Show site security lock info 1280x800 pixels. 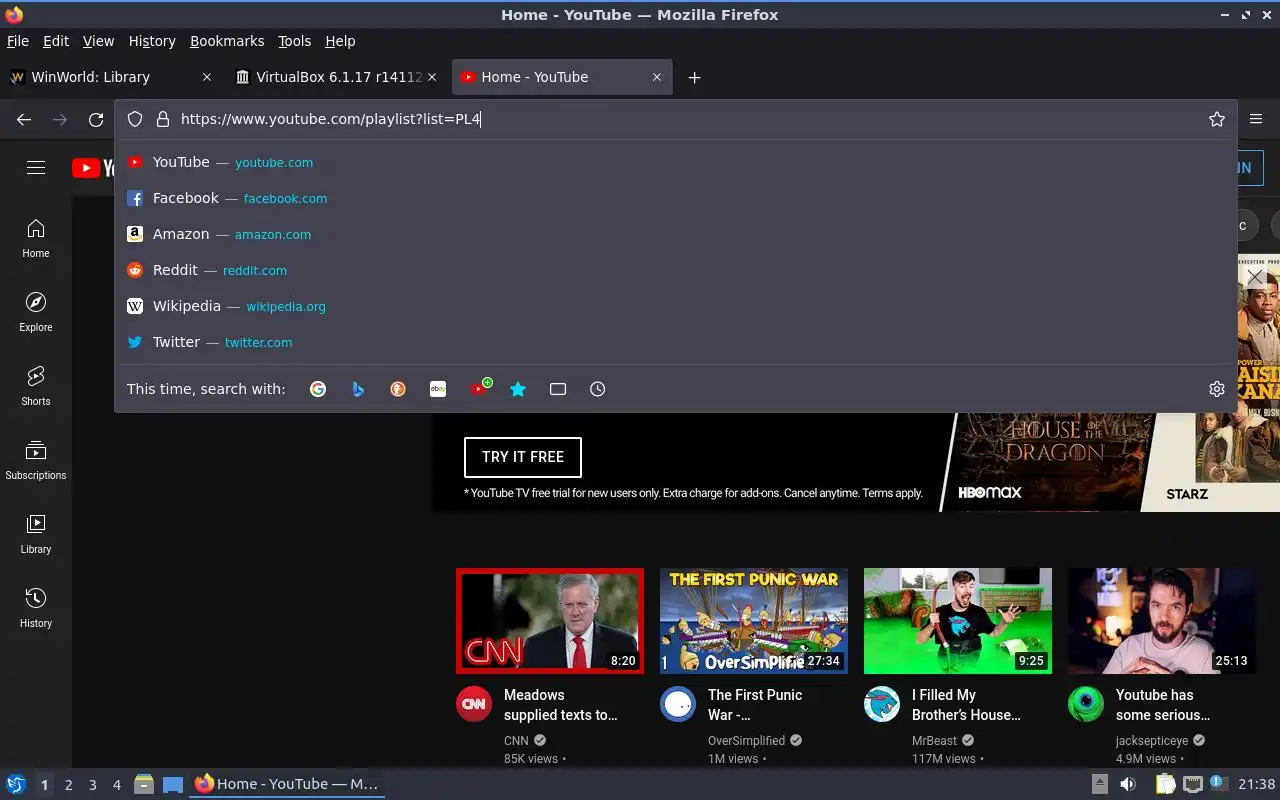pyautogui.click(x=163, y=119)
